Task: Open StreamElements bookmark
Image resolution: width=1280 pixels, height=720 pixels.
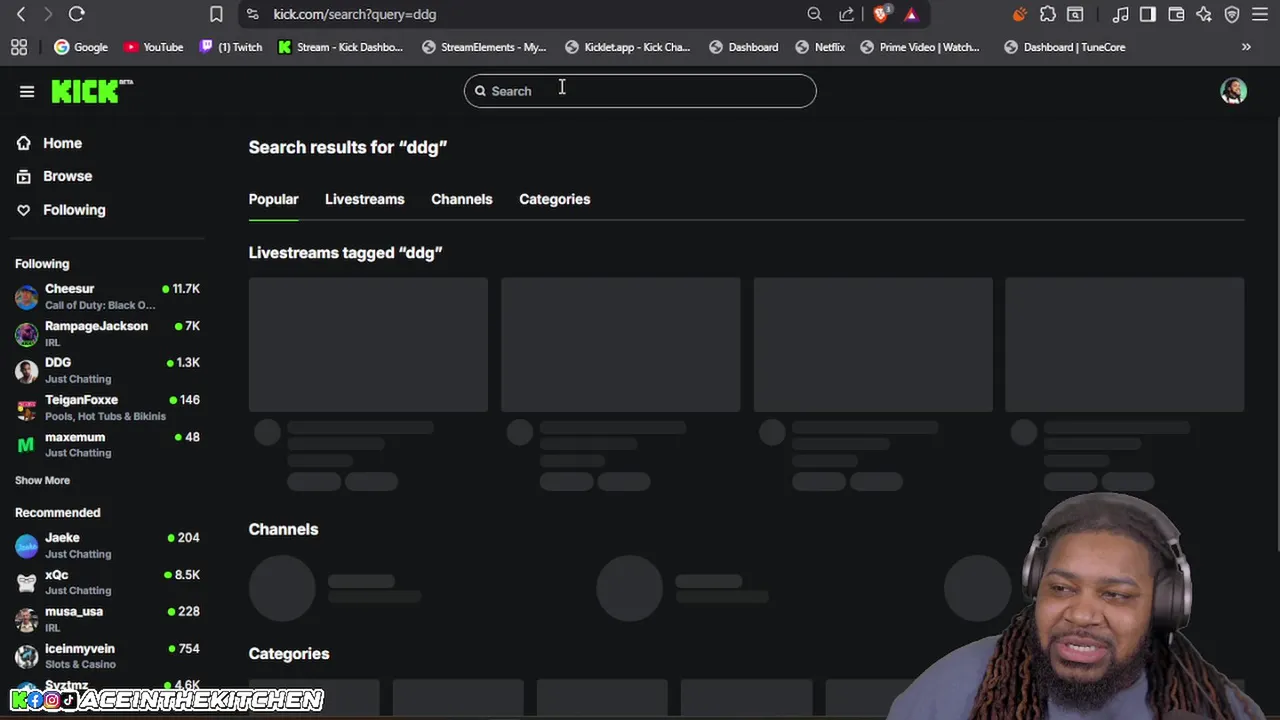Action: pos(484,47)
